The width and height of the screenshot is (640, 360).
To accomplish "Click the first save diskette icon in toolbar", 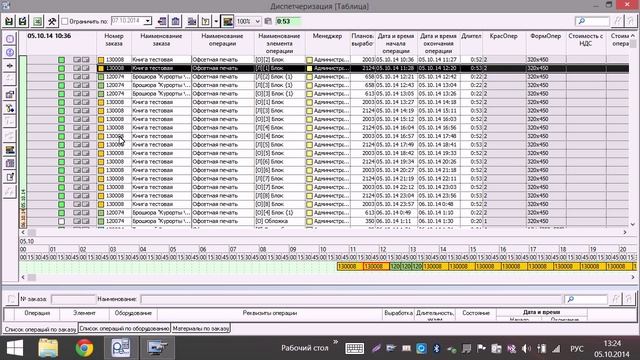I will [x=9, y=21].
